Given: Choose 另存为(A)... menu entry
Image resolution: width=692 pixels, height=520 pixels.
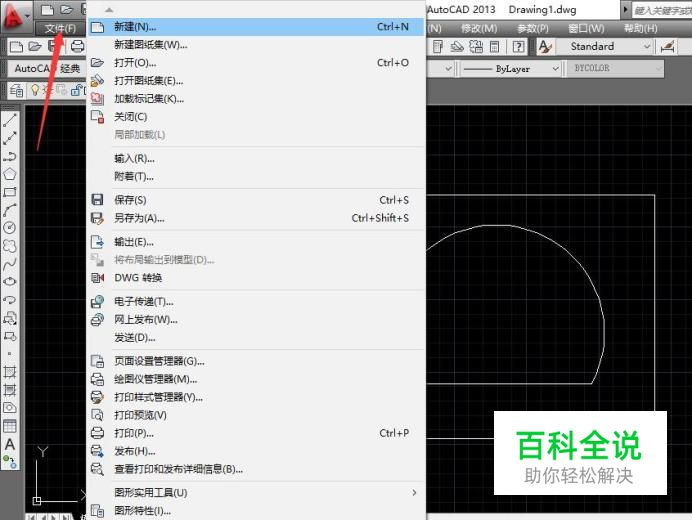Looking at the screenshot, I should click(x=257, y=218).
